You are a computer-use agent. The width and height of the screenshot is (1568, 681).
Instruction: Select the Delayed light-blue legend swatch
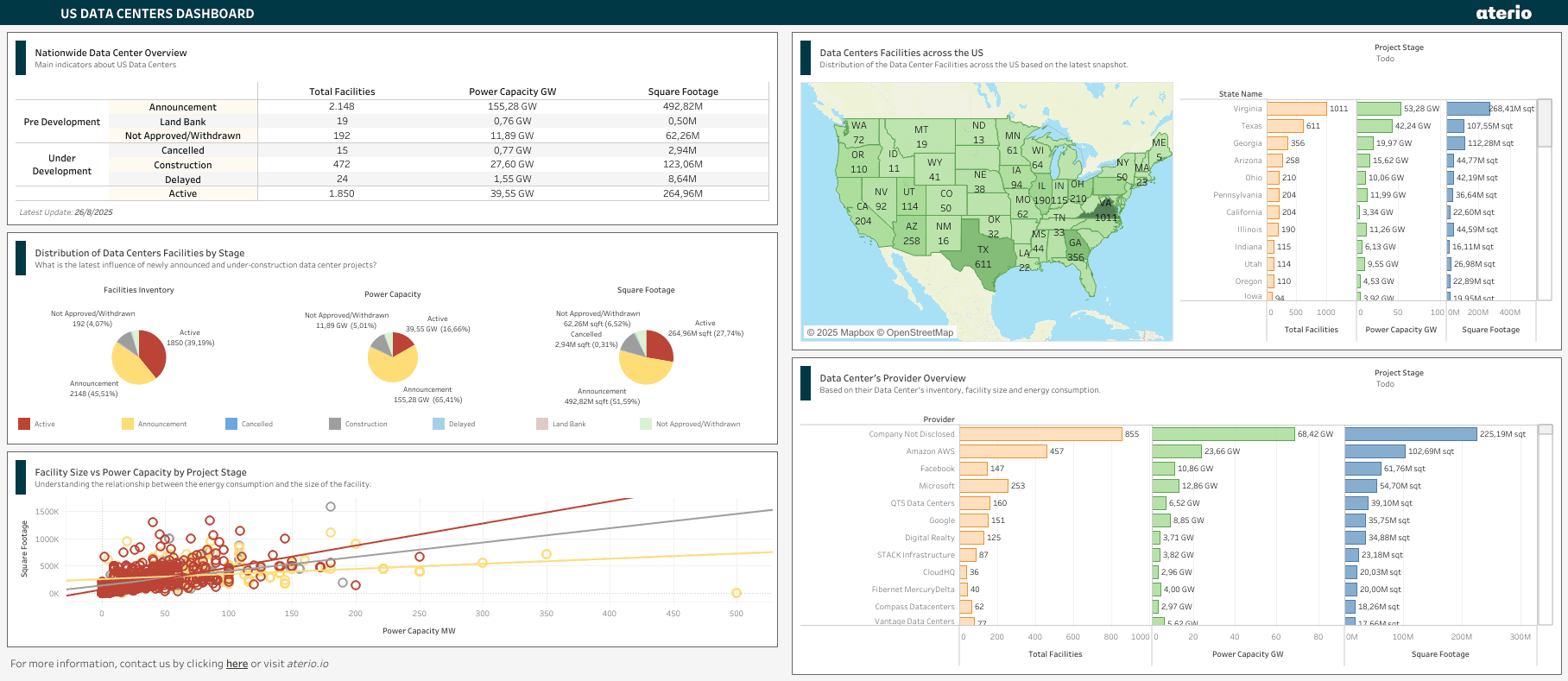(439, 424)
